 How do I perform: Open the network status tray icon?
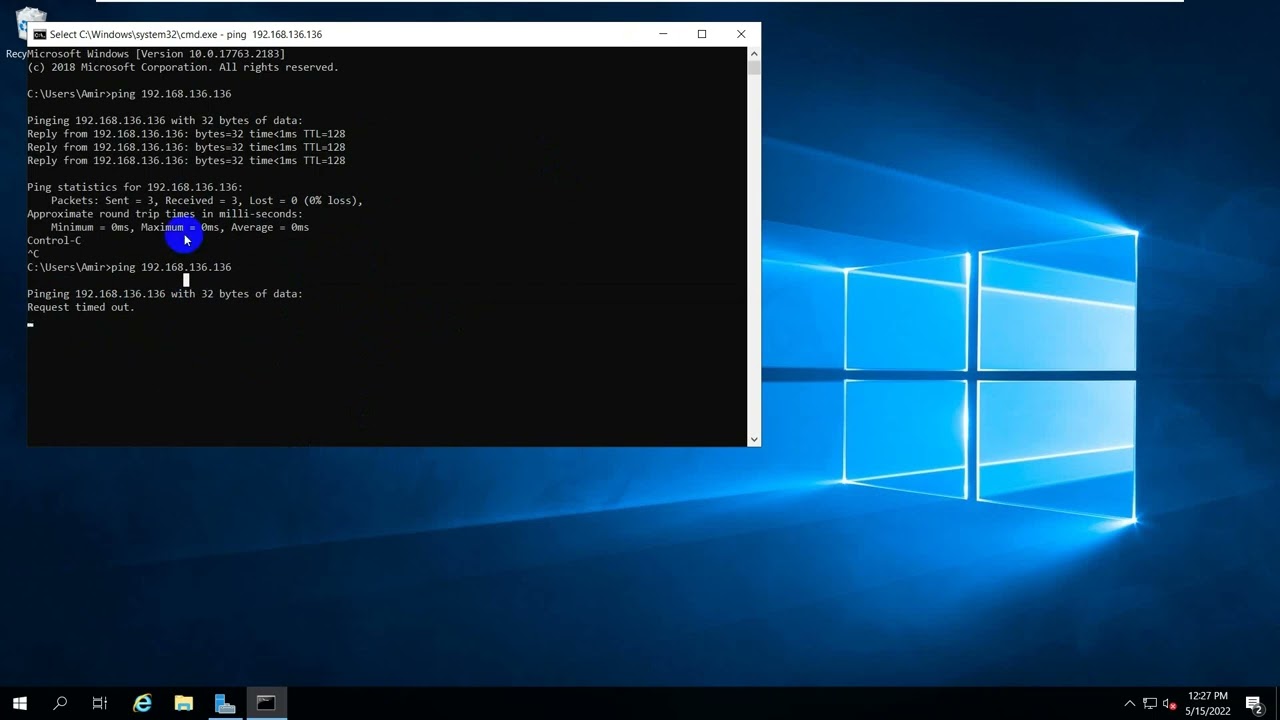point(1150,704)
